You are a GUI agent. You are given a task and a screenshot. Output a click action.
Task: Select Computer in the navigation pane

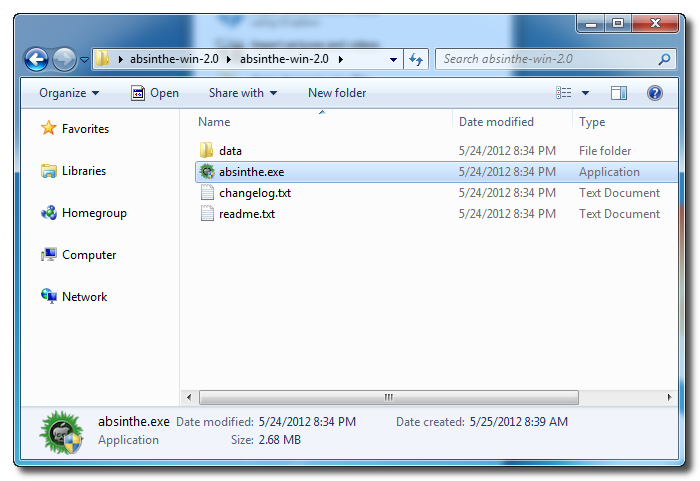click(x=89, y=255)
